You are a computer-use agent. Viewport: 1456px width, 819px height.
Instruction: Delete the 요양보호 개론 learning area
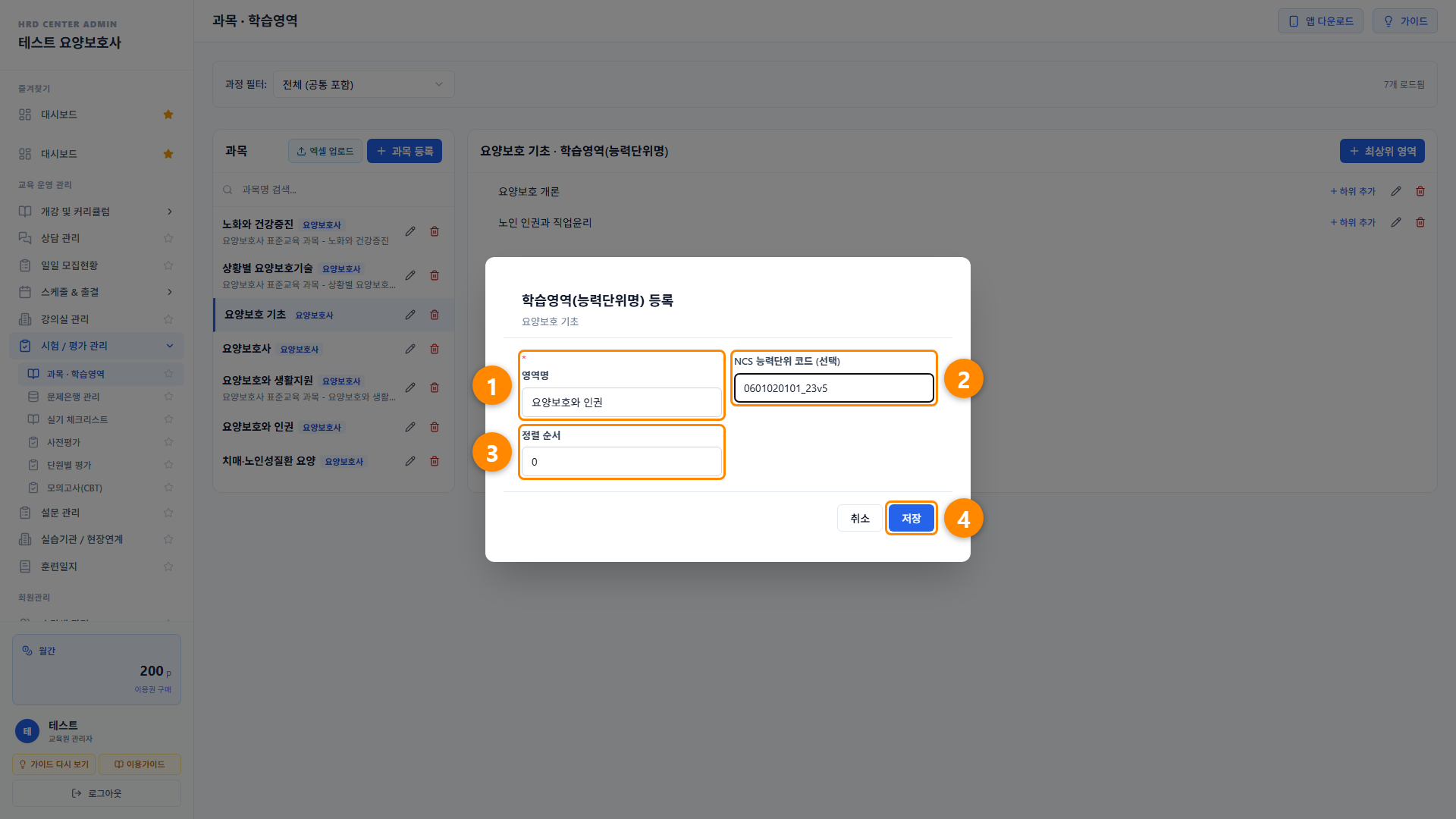click(1420, 191)
